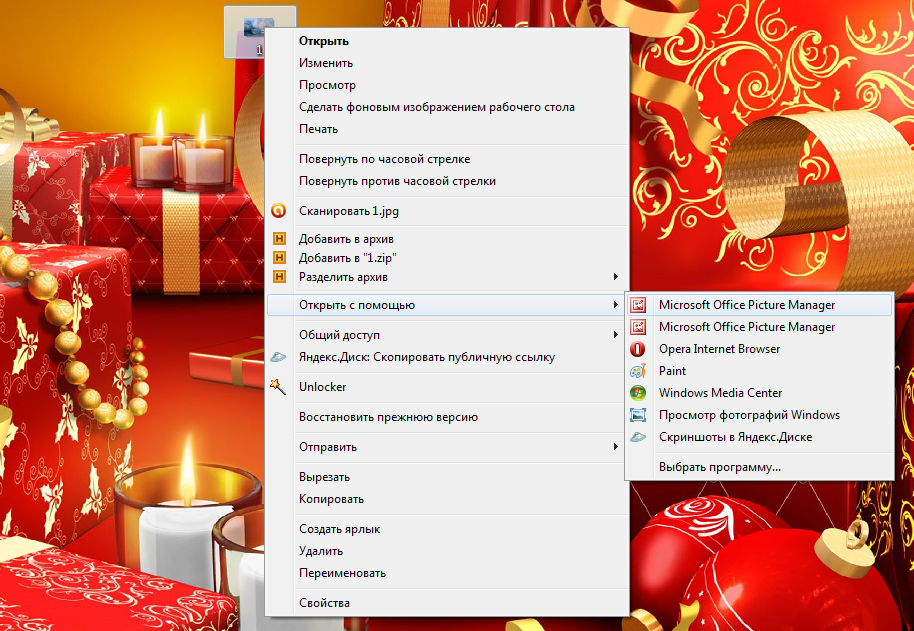Screen dimensions: 914x631
Task: Open with Скриншоты в Яндекс.Диске
Action: (759, 437)
